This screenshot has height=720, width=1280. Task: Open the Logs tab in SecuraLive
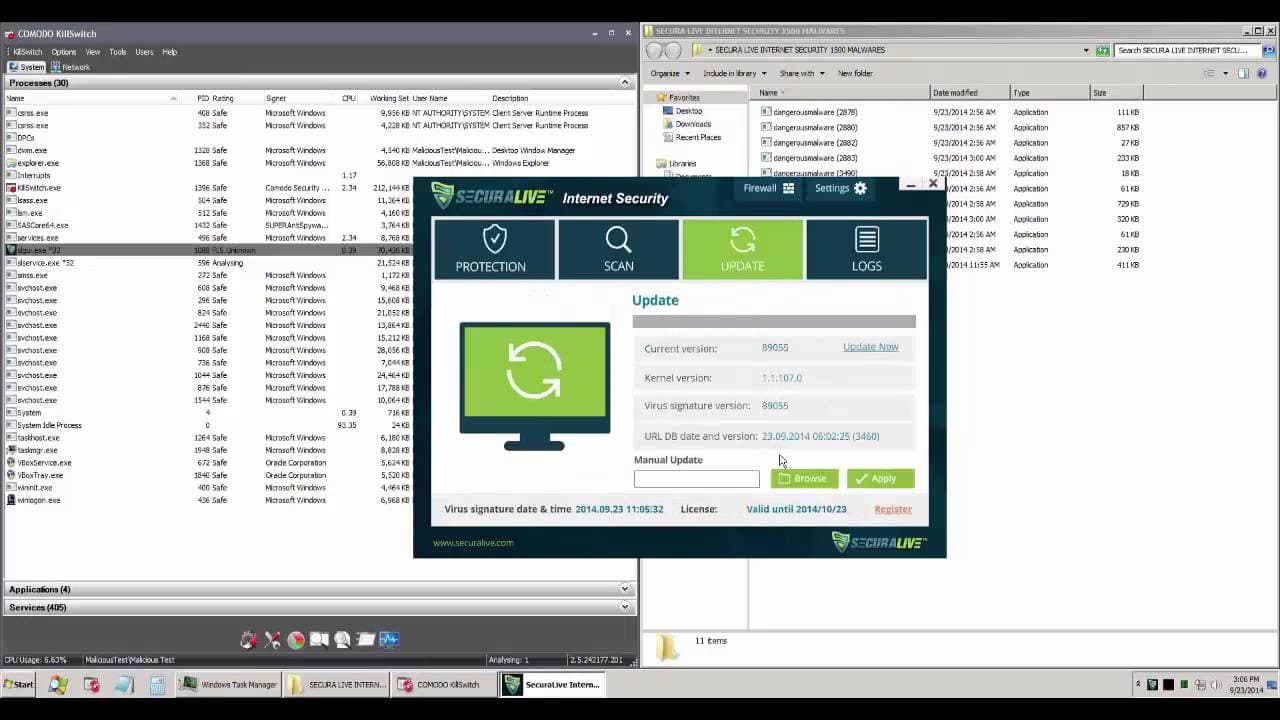click(866, 249)
